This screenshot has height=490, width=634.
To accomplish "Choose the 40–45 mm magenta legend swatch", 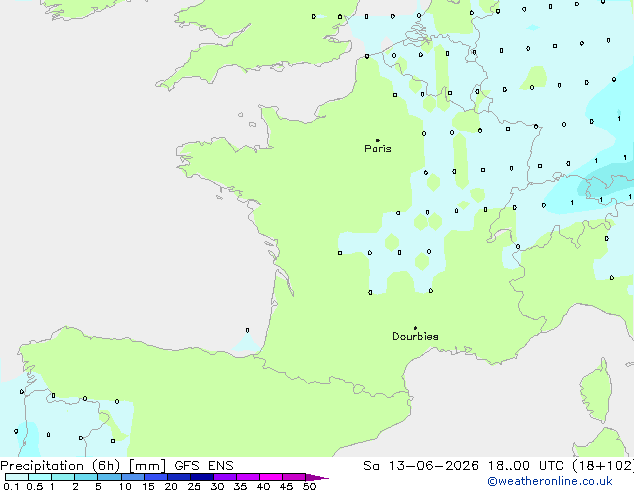I will click(x=271, y=477).
